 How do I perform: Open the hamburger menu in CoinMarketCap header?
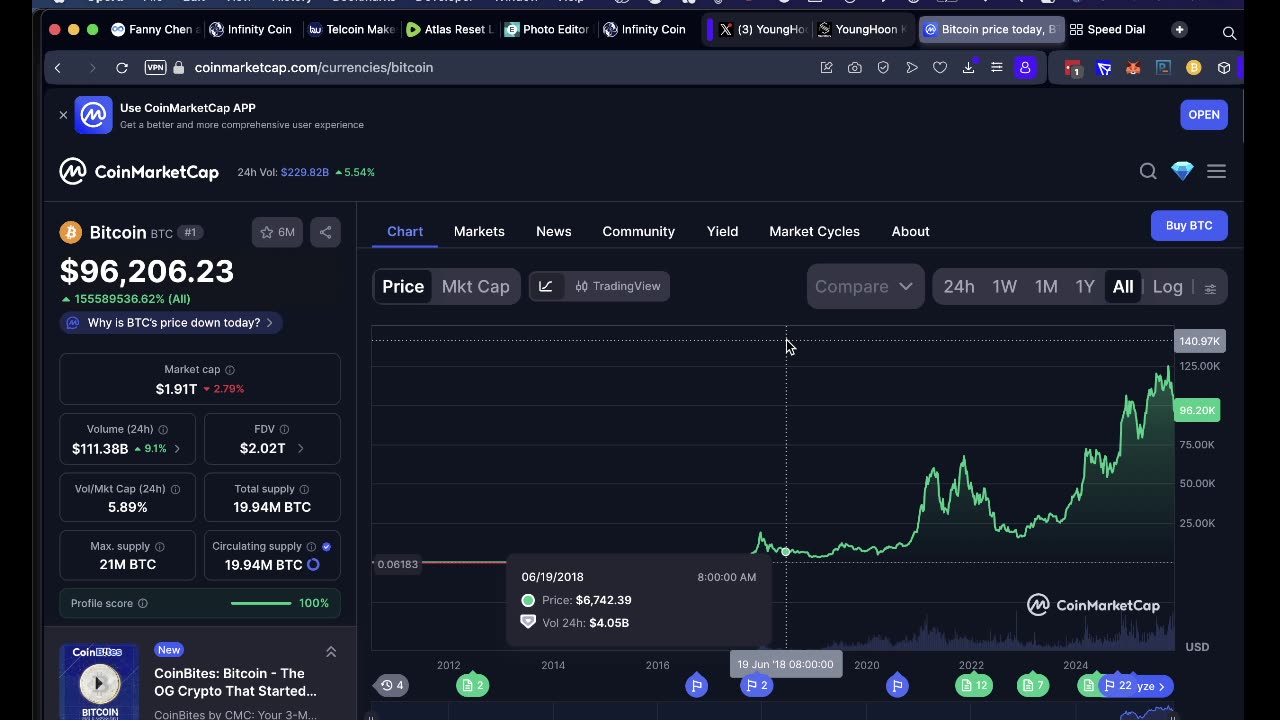pyautogui.click(x=1216, y=171)
